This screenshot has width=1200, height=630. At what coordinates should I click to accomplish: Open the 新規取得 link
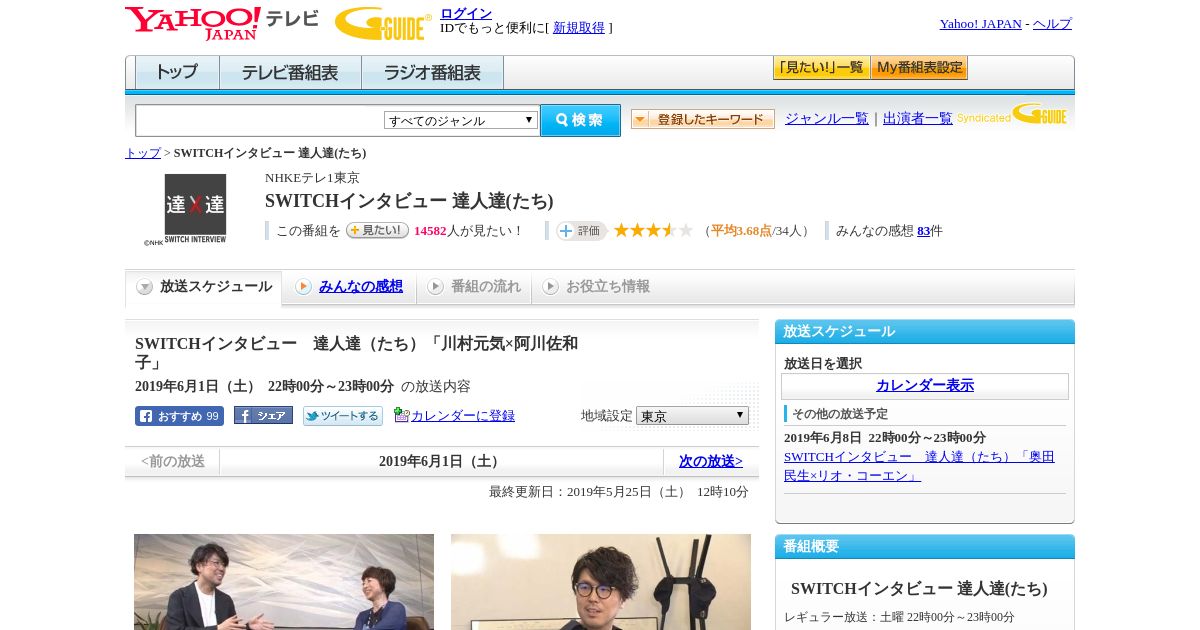(x=579, y=28)
